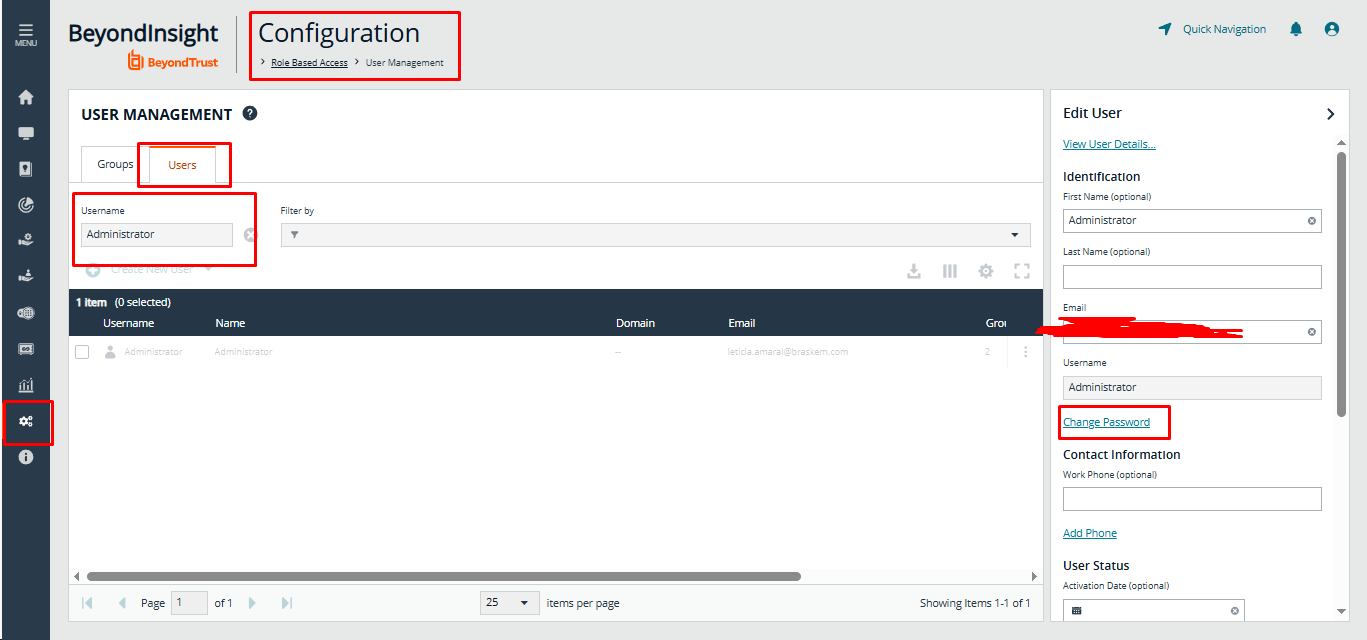This screenshot has height=640, width=1367.
Task: Open the globe icon in the sidebar
Action: 26,313
